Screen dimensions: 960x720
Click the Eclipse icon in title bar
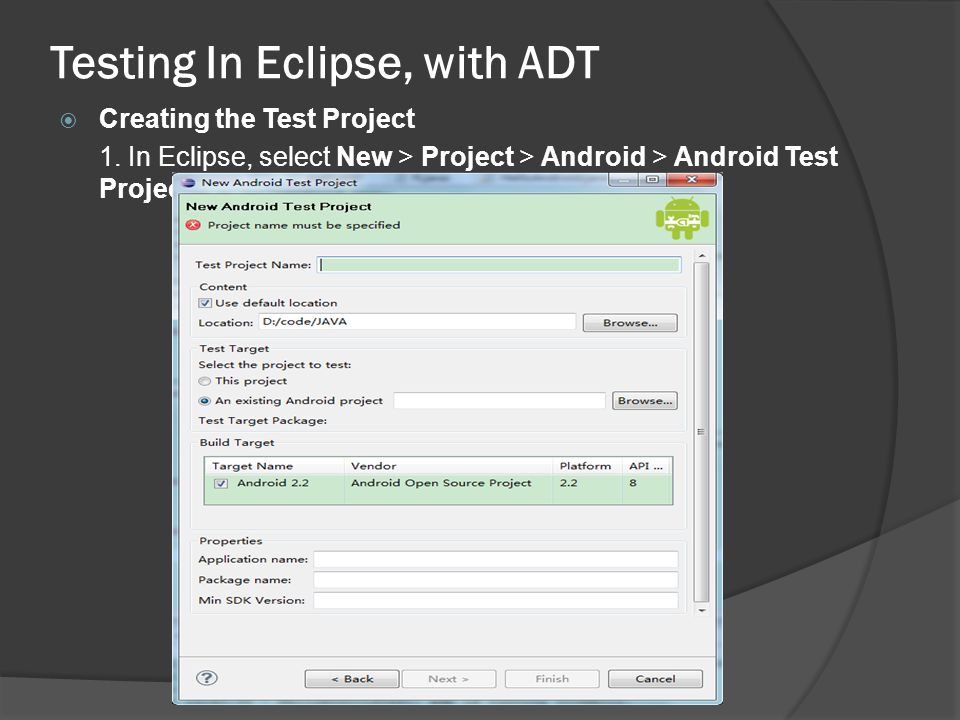[189, 182]
